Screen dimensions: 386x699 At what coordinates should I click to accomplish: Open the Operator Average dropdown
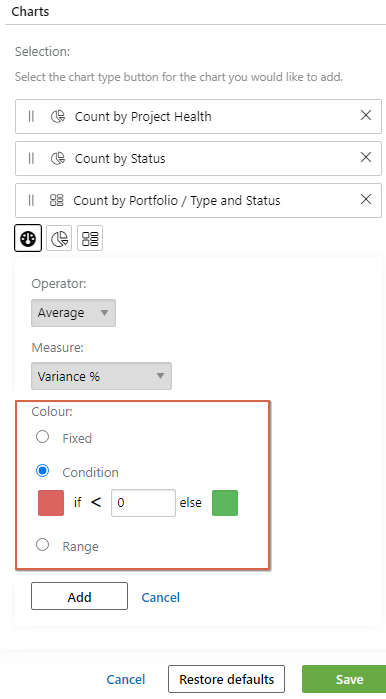point(74,313)
